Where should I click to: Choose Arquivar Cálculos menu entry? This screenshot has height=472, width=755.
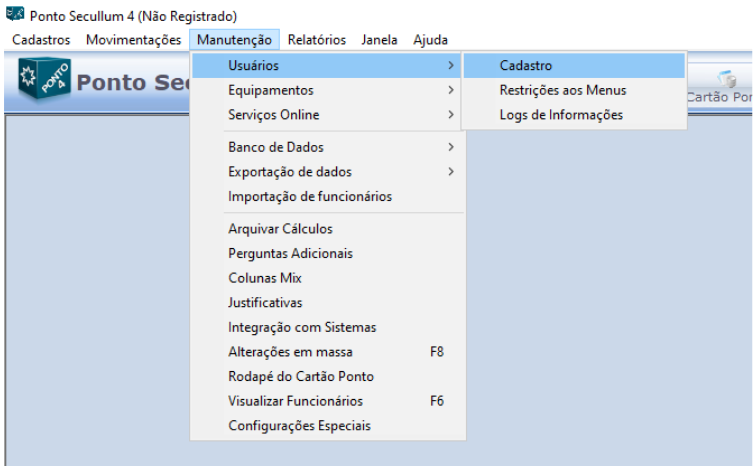pyautogui.click(x=280, y=229)
